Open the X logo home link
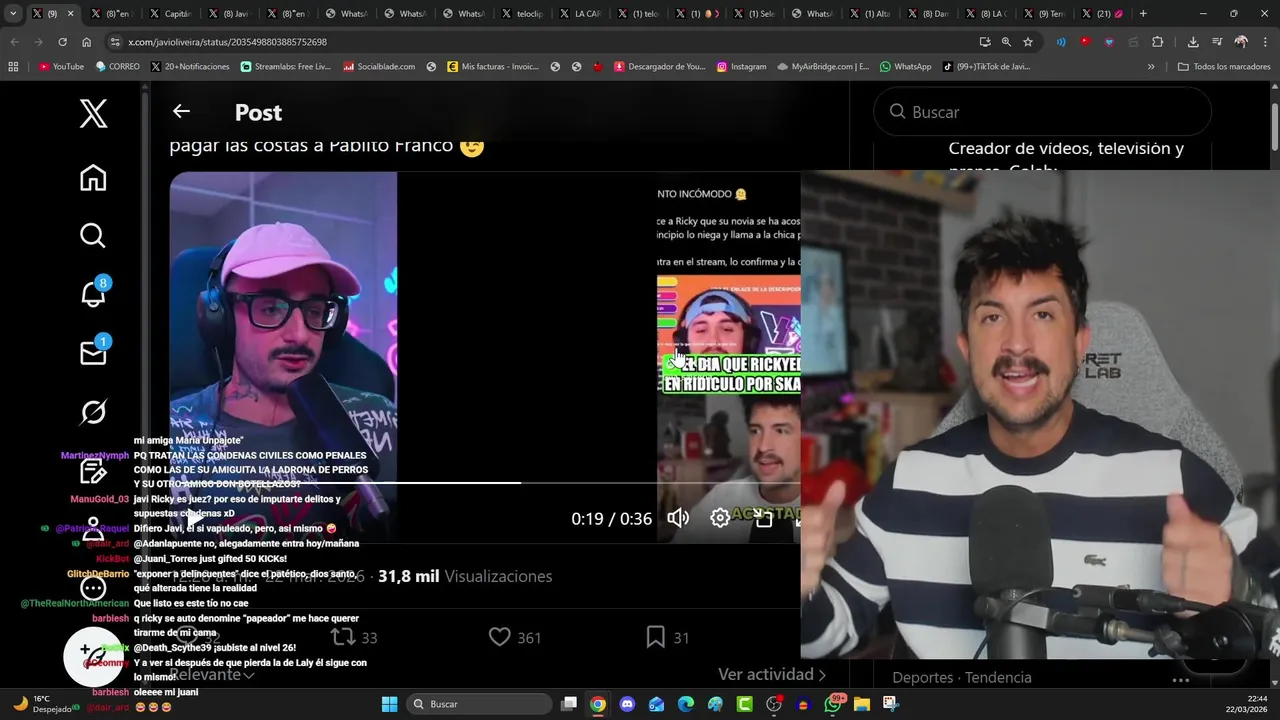The image size is (1280, 720). pos(93,114)
